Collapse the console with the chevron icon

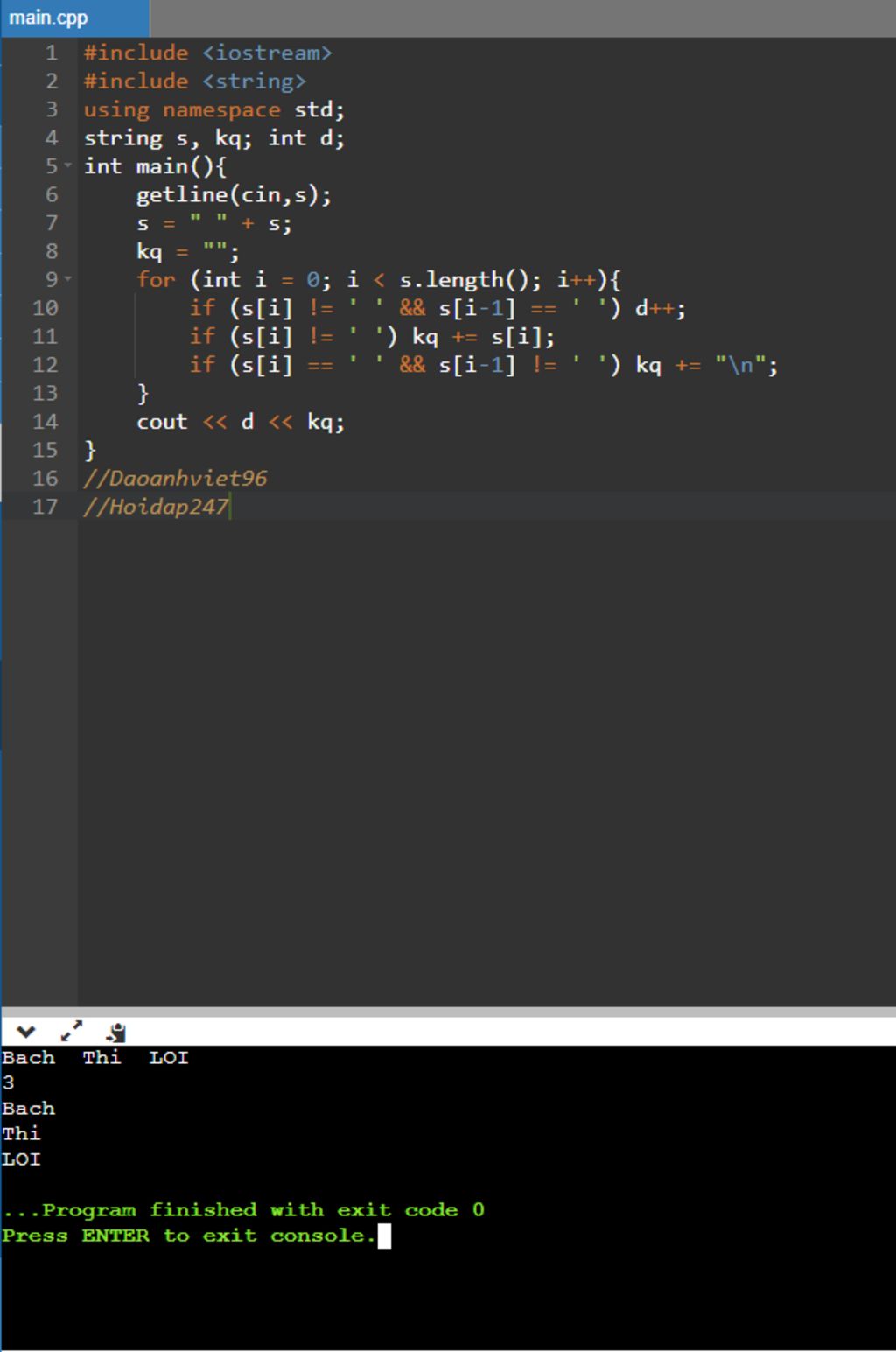point(25,1033)
